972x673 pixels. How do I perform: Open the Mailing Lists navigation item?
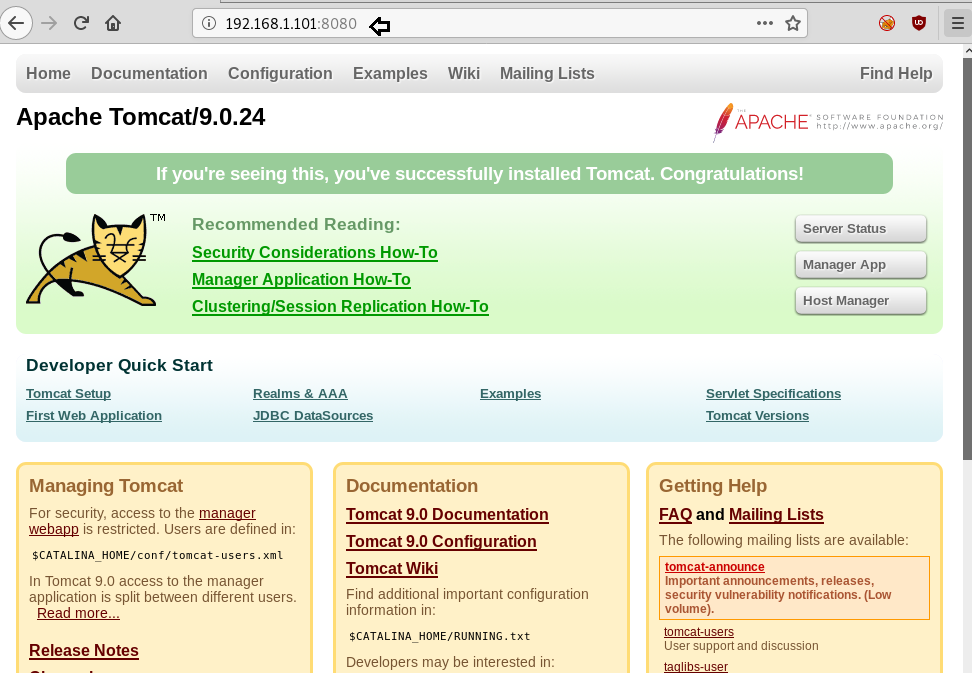[x=547, y=73]
